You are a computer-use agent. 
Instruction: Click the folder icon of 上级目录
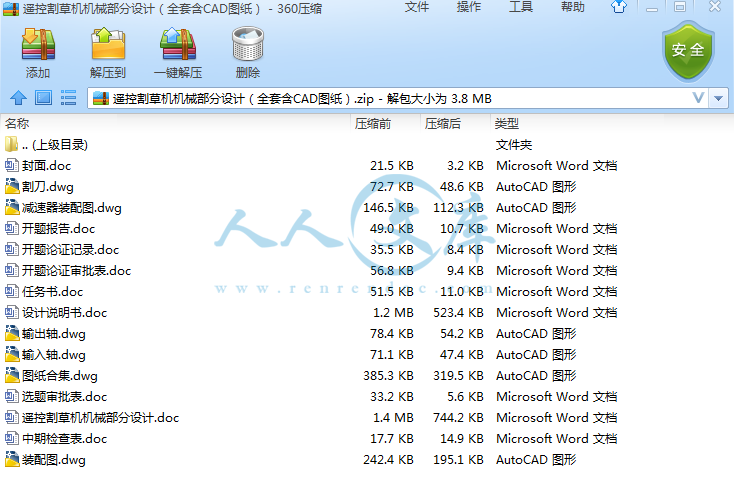point(12,144)
